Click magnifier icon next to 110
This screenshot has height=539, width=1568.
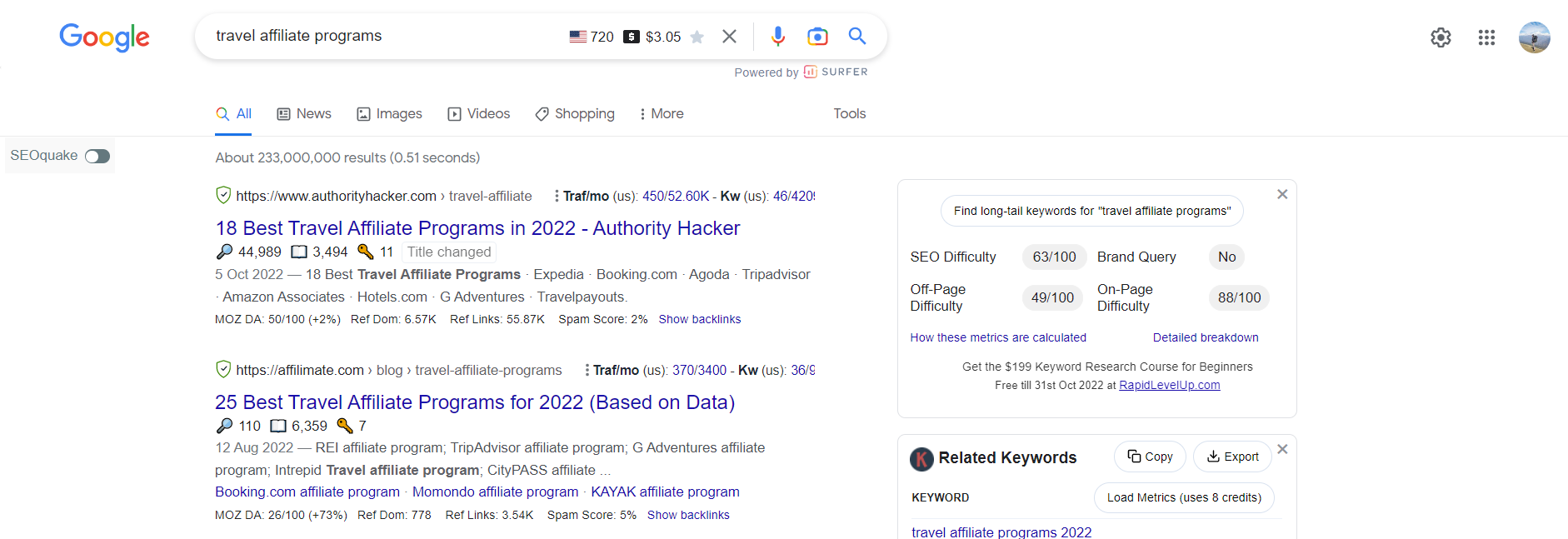coord(224,426)
